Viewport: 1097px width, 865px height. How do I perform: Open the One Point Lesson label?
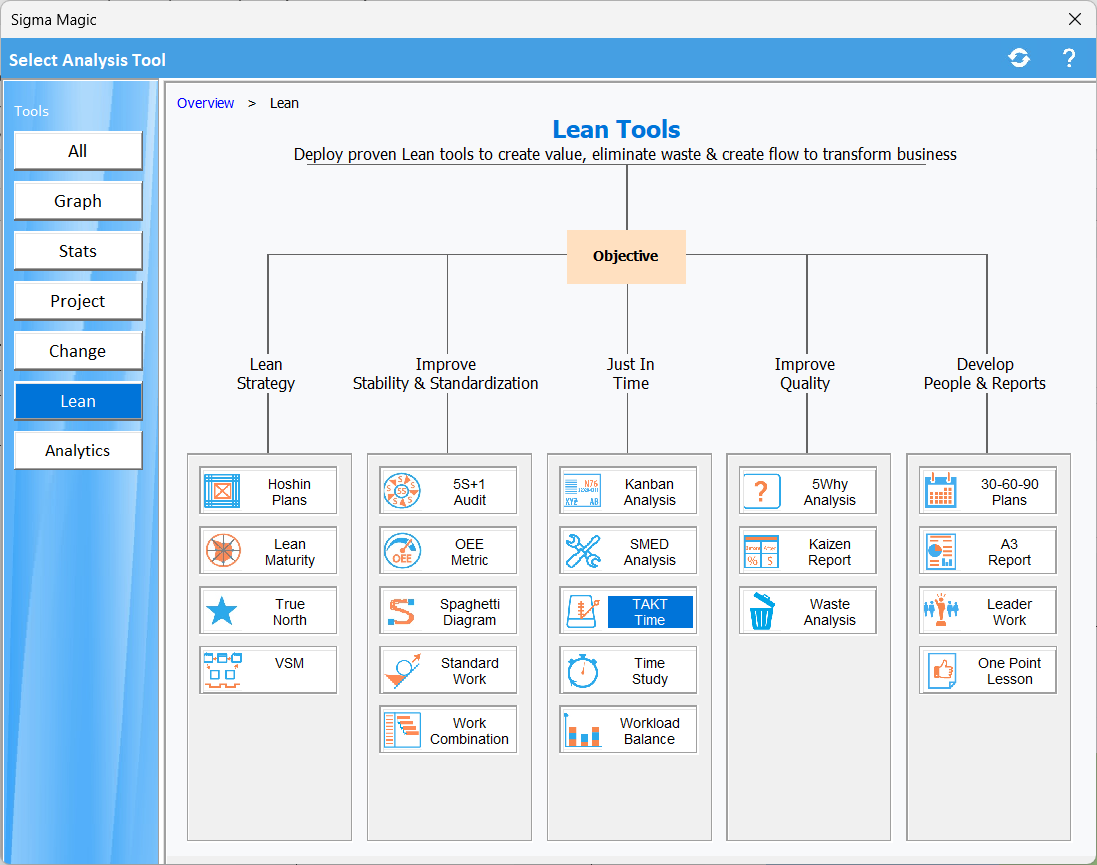click(x=1010, y=671)
